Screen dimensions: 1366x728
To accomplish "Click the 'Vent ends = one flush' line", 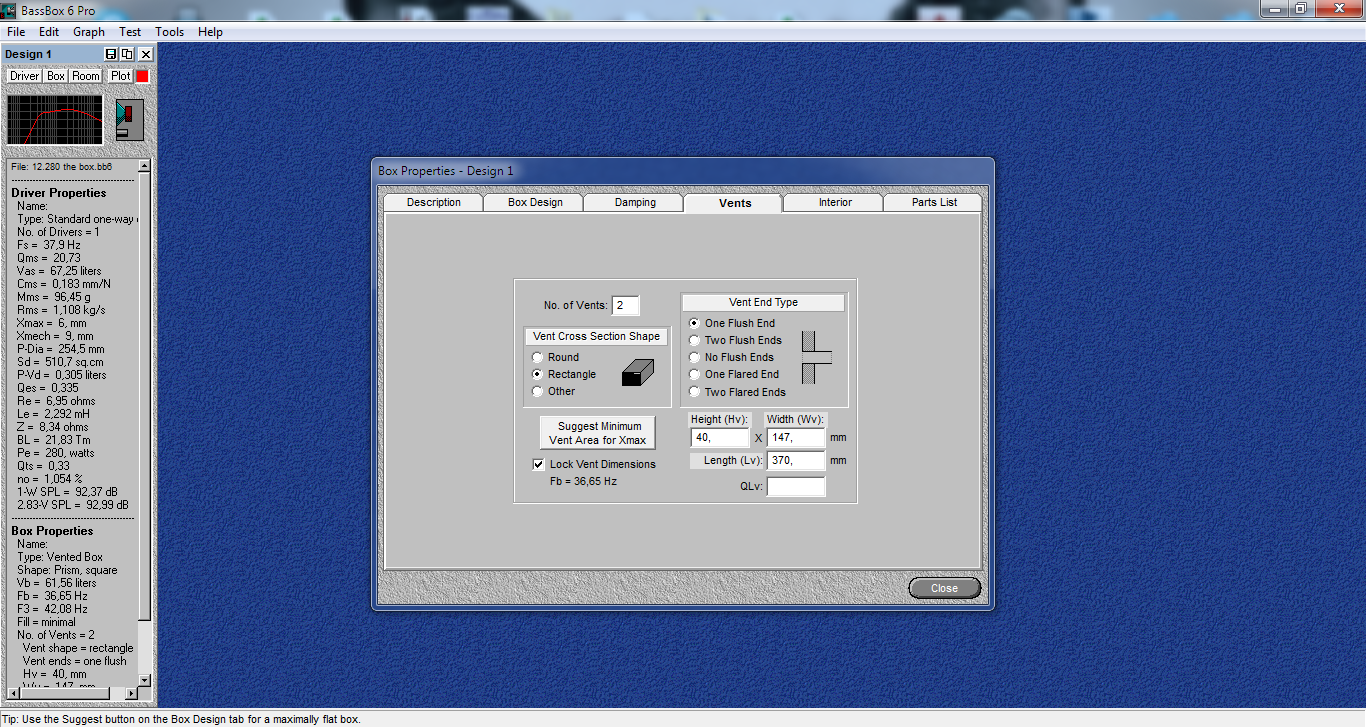I will (75, 661).
